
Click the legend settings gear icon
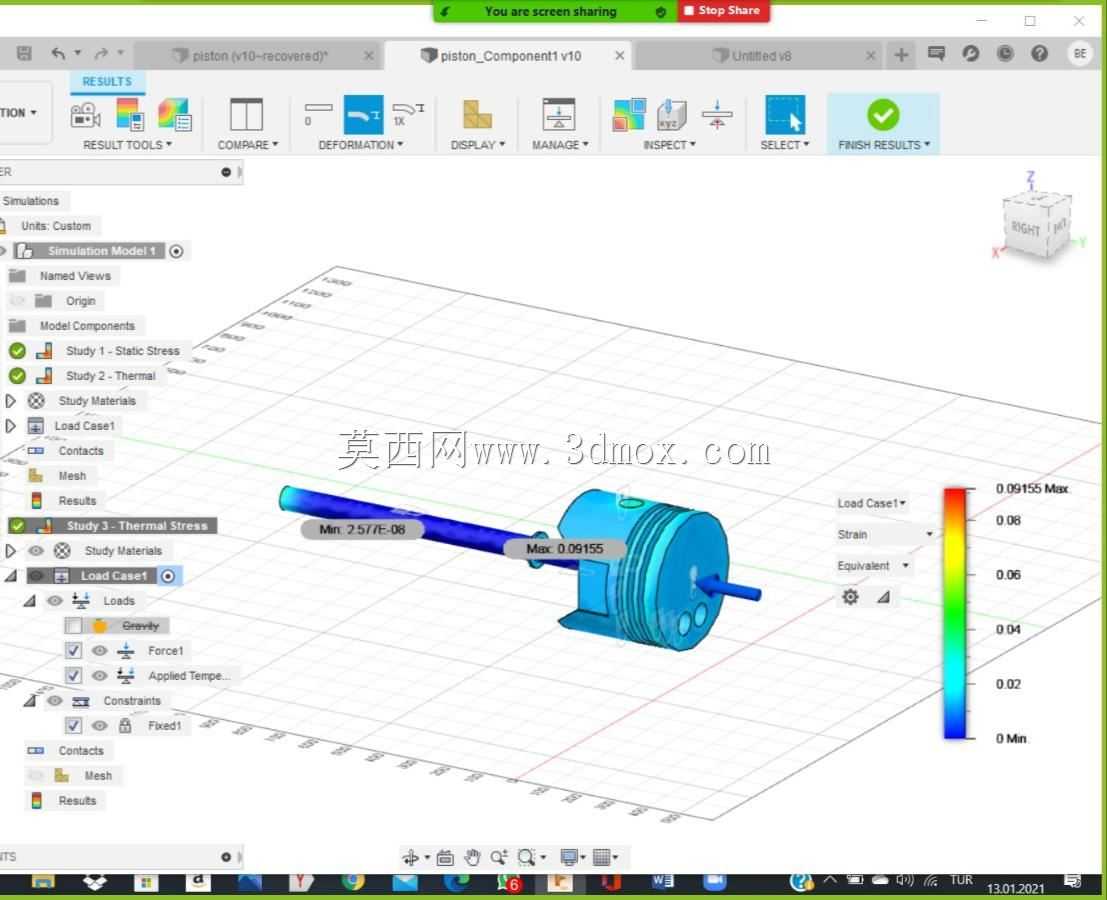(x=850, y=597)
